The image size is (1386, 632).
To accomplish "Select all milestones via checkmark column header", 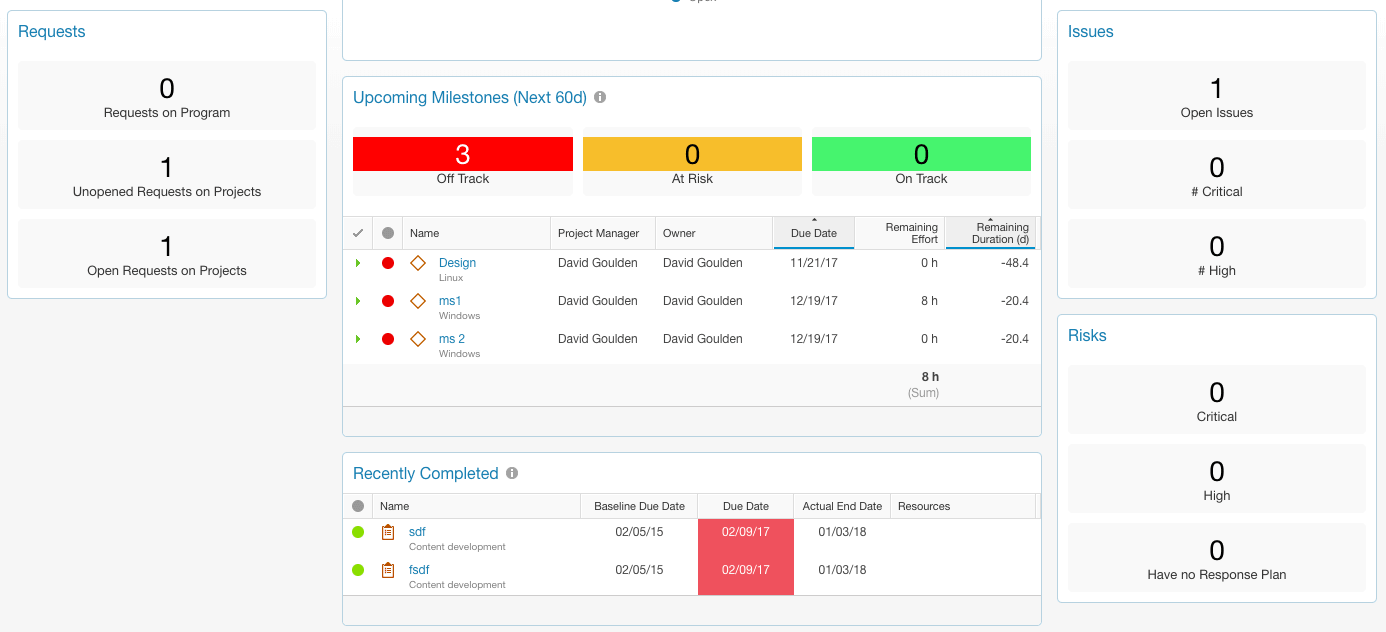I will 358,232.
